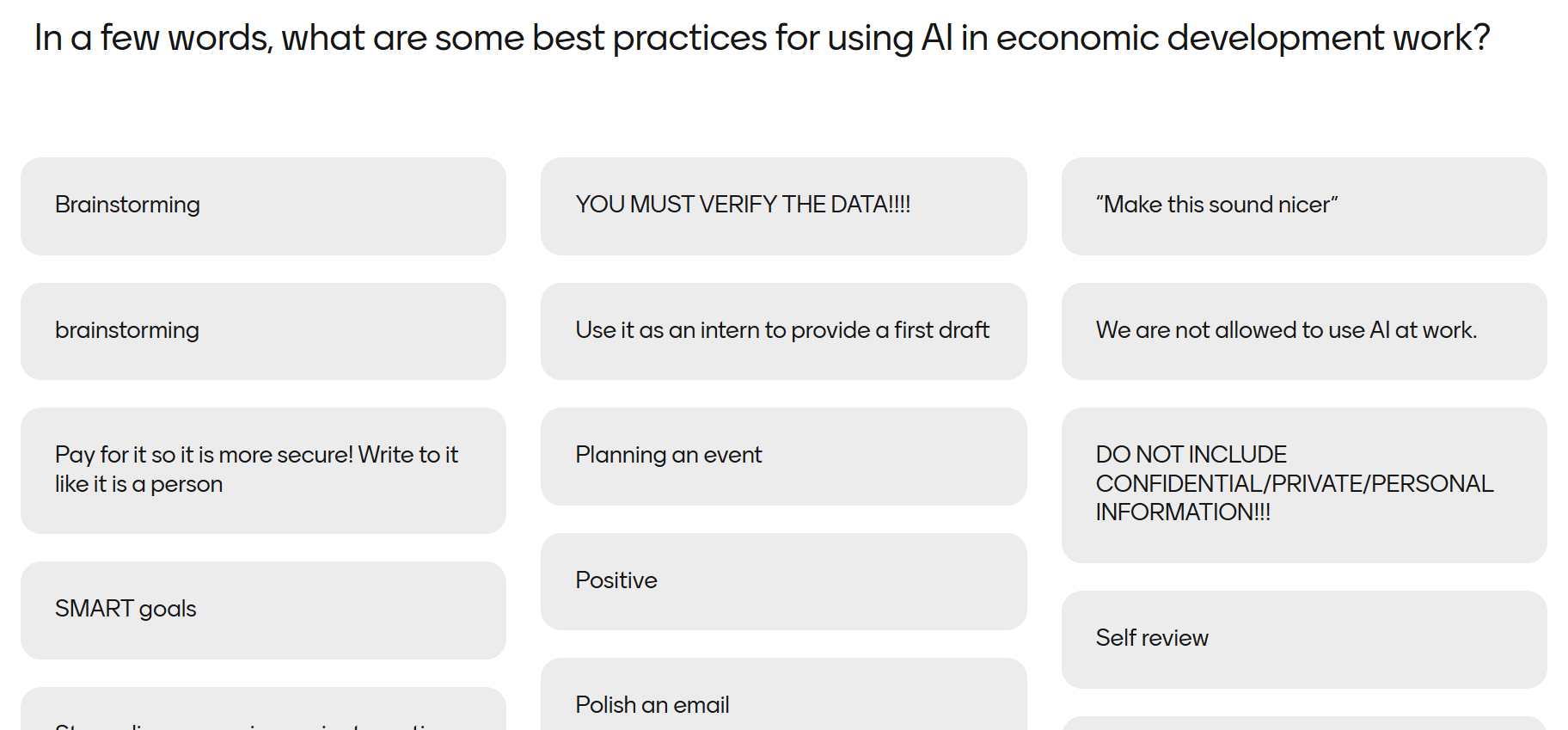Click the cut-off card below "SMART goals"
Image resolution: width=1568 pixels, height=730 pixels.
coord(263,712)
